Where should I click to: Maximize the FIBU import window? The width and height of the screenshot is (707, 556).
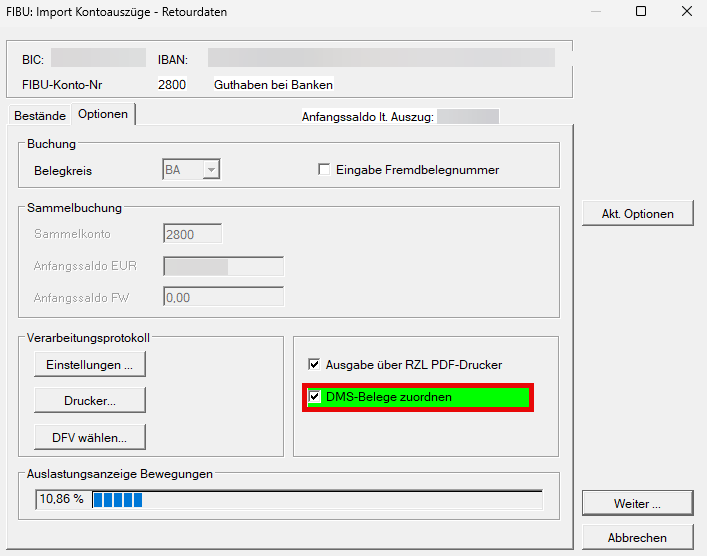(641, 12)
